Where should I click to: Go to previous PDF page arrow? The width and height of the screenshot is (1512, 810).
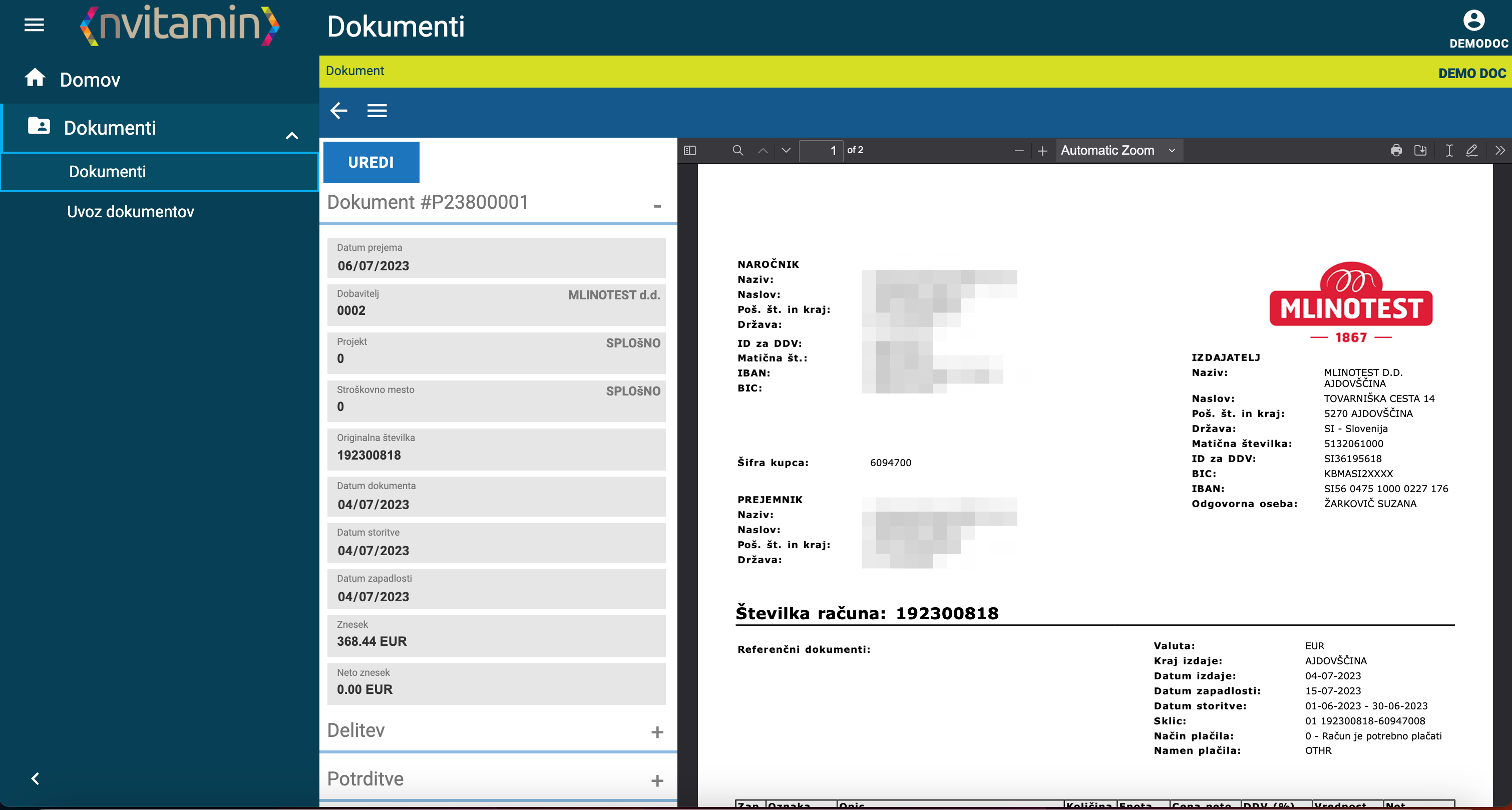[763, 150]
